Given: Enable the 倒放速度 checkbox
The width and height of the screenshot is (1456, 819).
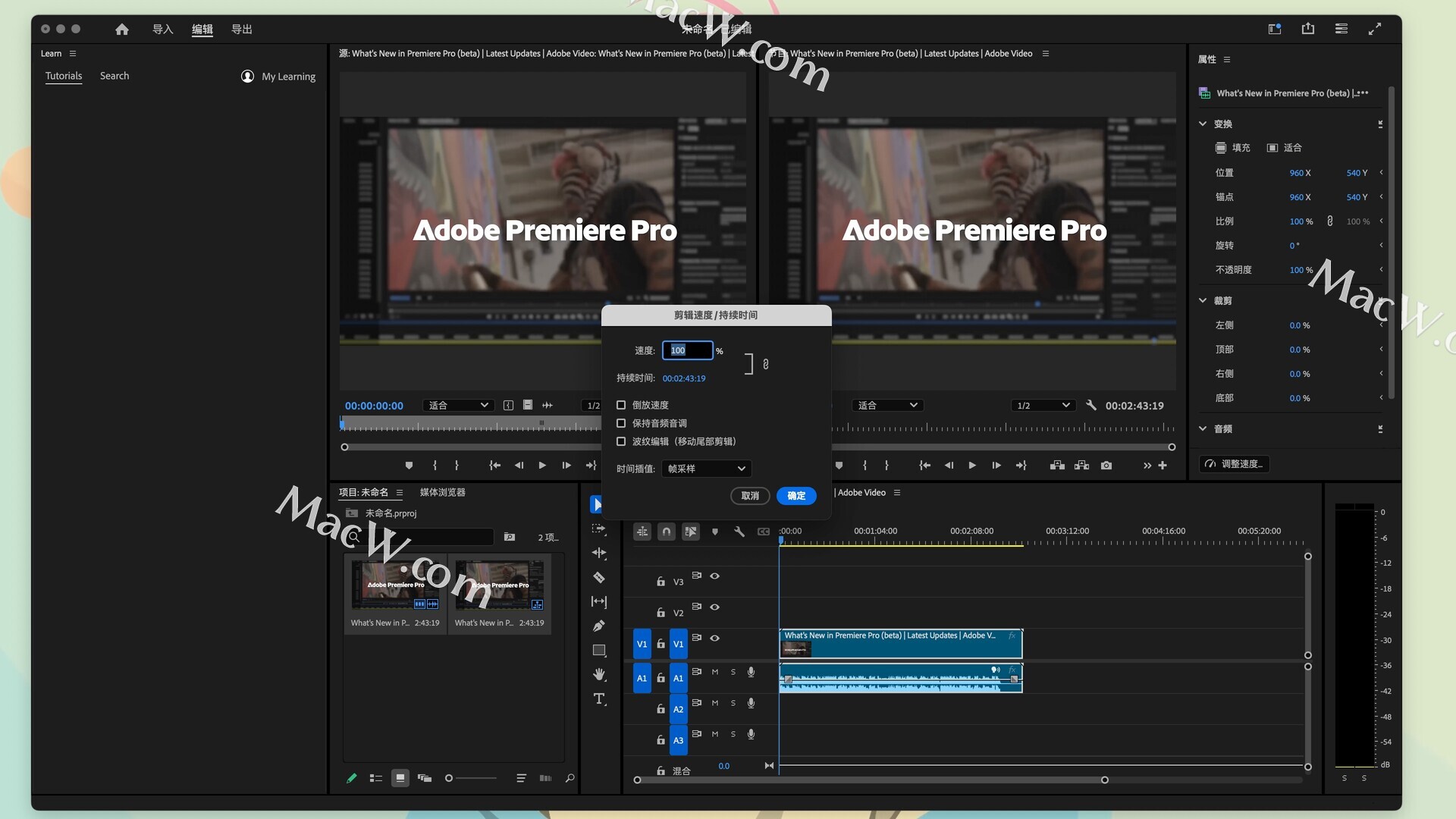Looking at the screenshot, I should 621,405.
